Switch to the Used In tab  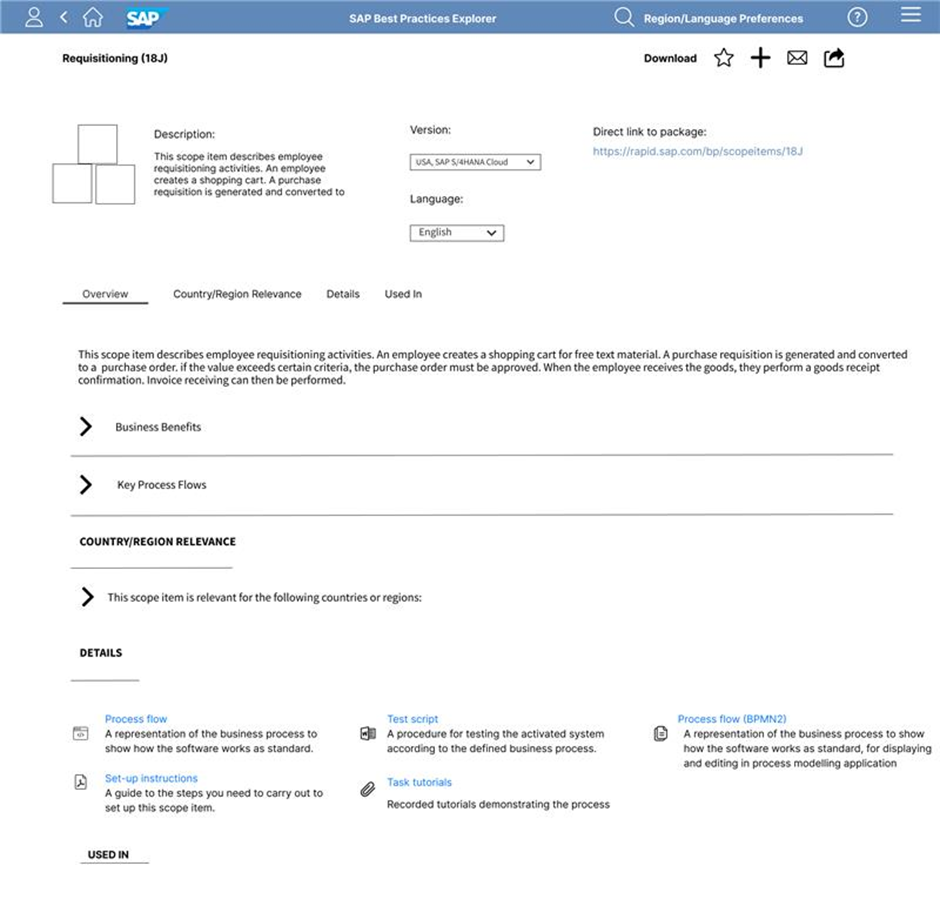(x=403, y=294)
